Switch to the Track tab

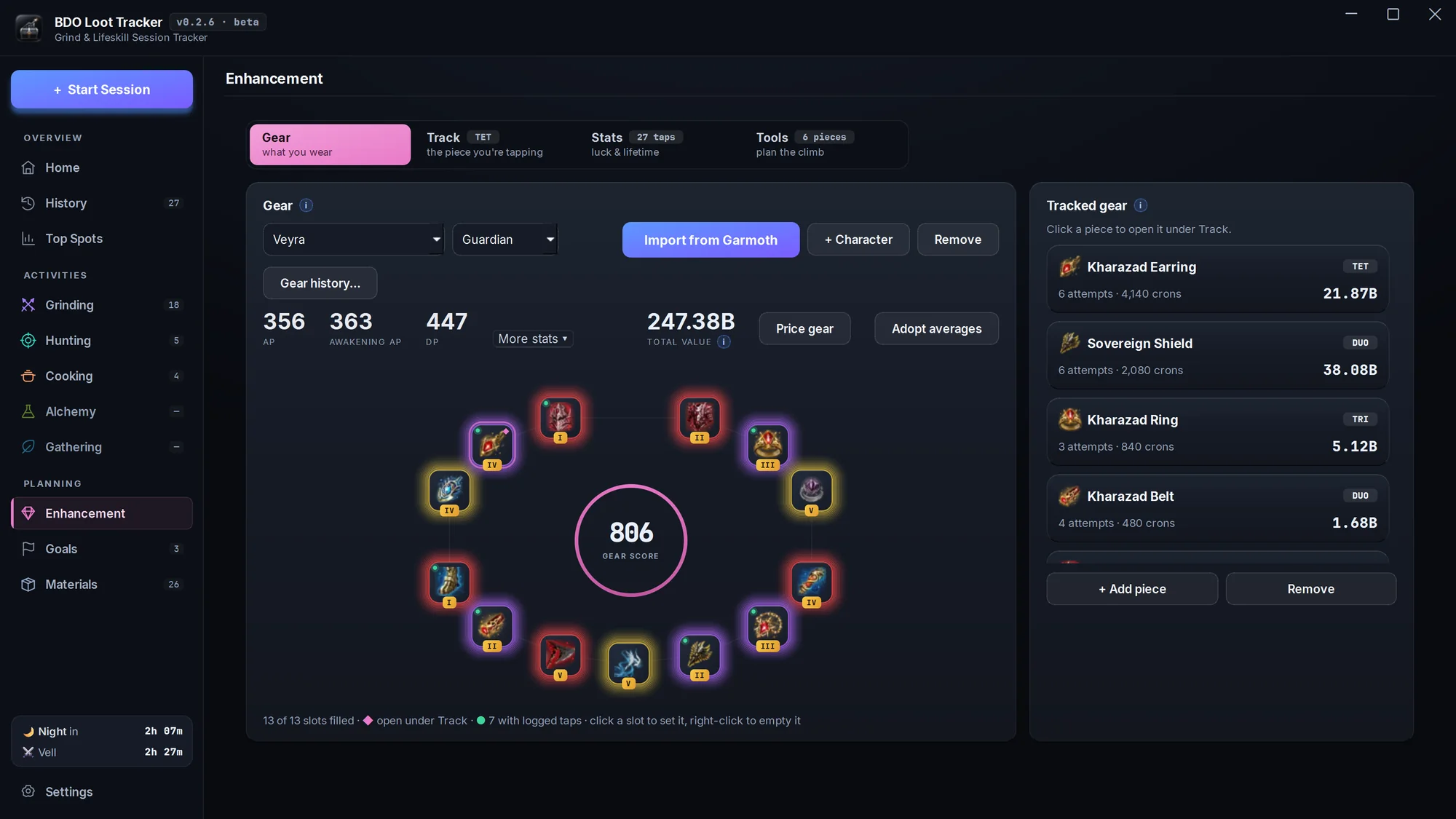point(495,144)
